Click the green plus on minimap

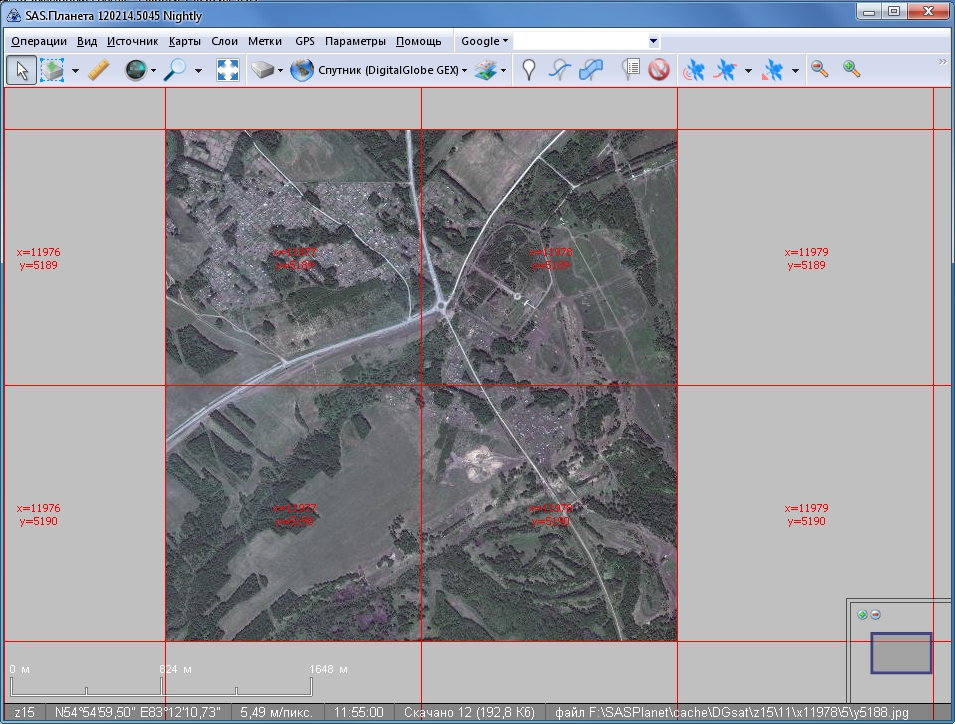862,614
